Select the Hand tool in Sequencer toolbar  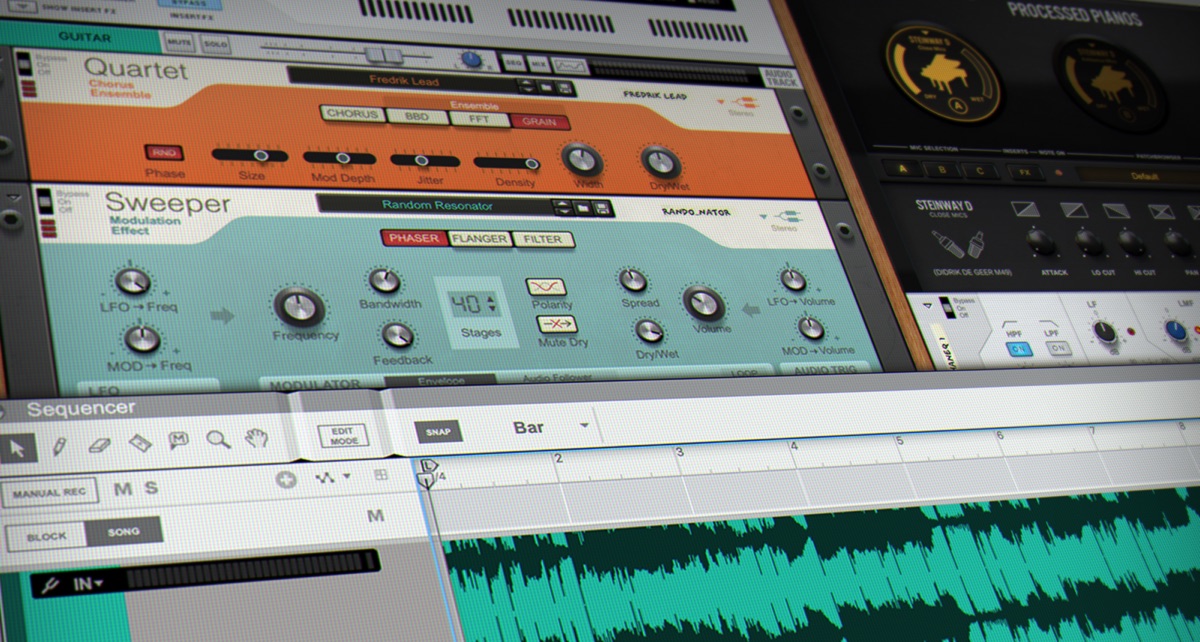[257, 438]
